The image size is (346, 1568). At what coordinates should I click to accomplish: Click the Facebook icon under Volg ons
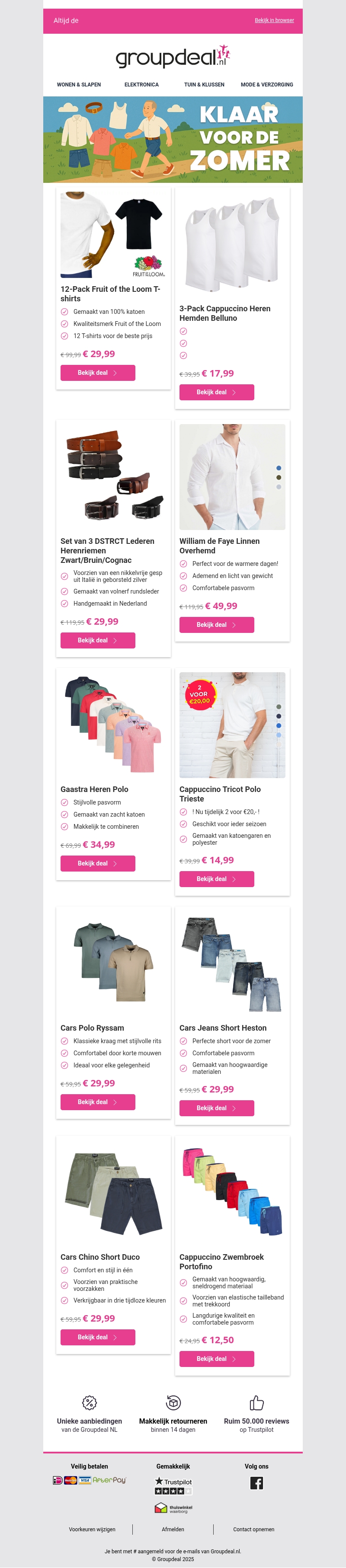pyautogui.click(x=256, y=1483)
